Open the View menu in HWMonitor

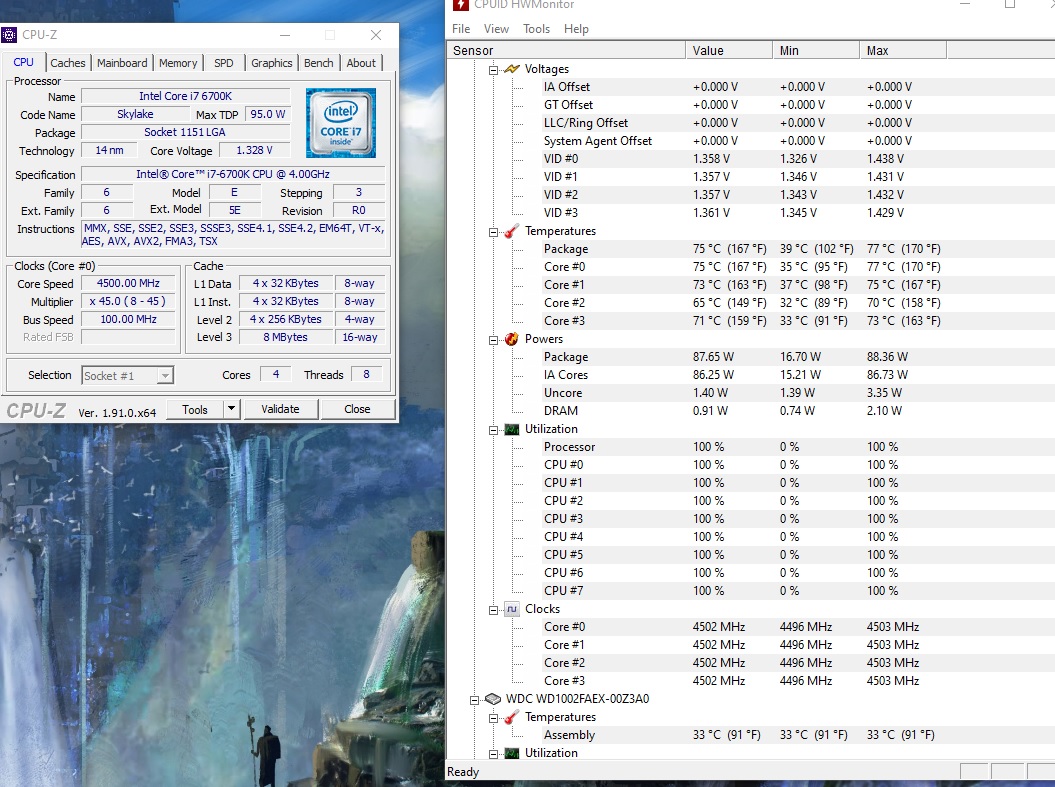tap(496, 29)
